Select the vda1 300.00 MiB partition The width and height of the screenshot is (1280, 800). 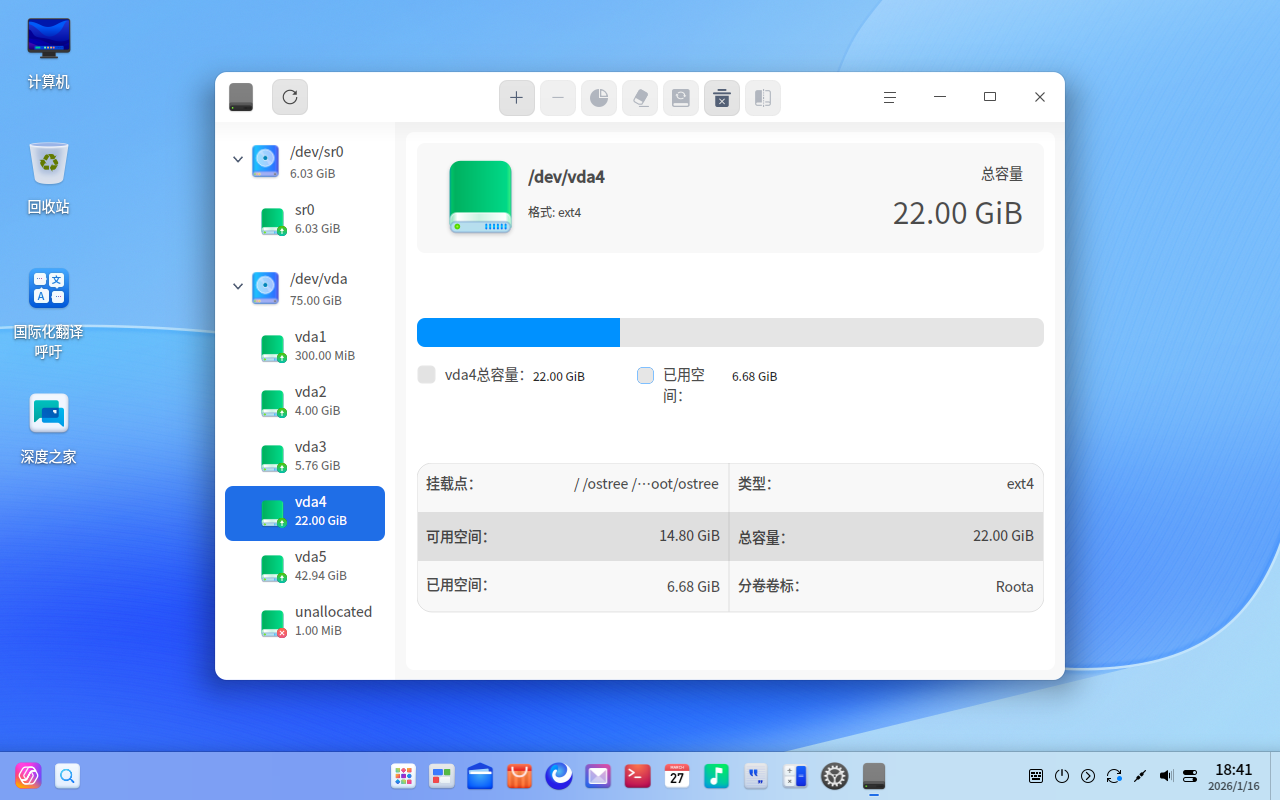click(305, 346)
